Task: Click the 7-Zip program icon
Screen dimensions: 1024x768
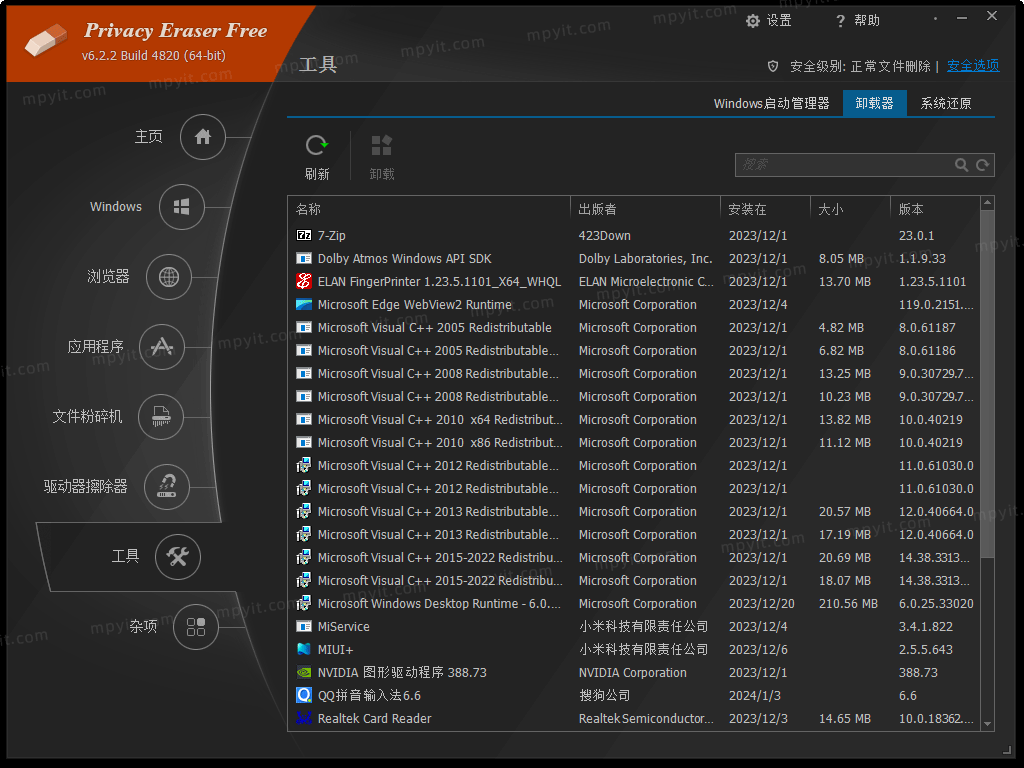Action: (x=304, y=235)
